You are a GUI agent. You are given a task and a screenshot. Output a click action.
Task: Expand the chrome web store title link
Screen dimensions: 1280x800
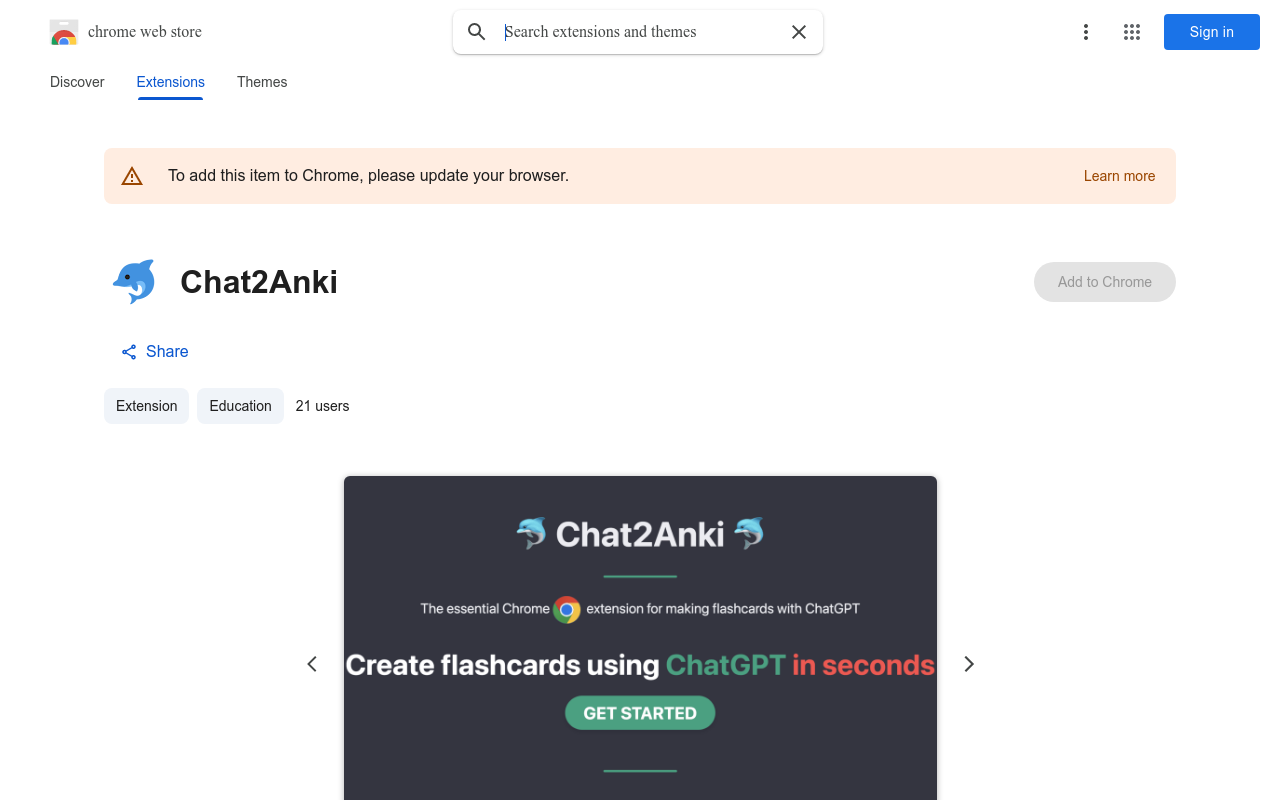coord(145,32)
